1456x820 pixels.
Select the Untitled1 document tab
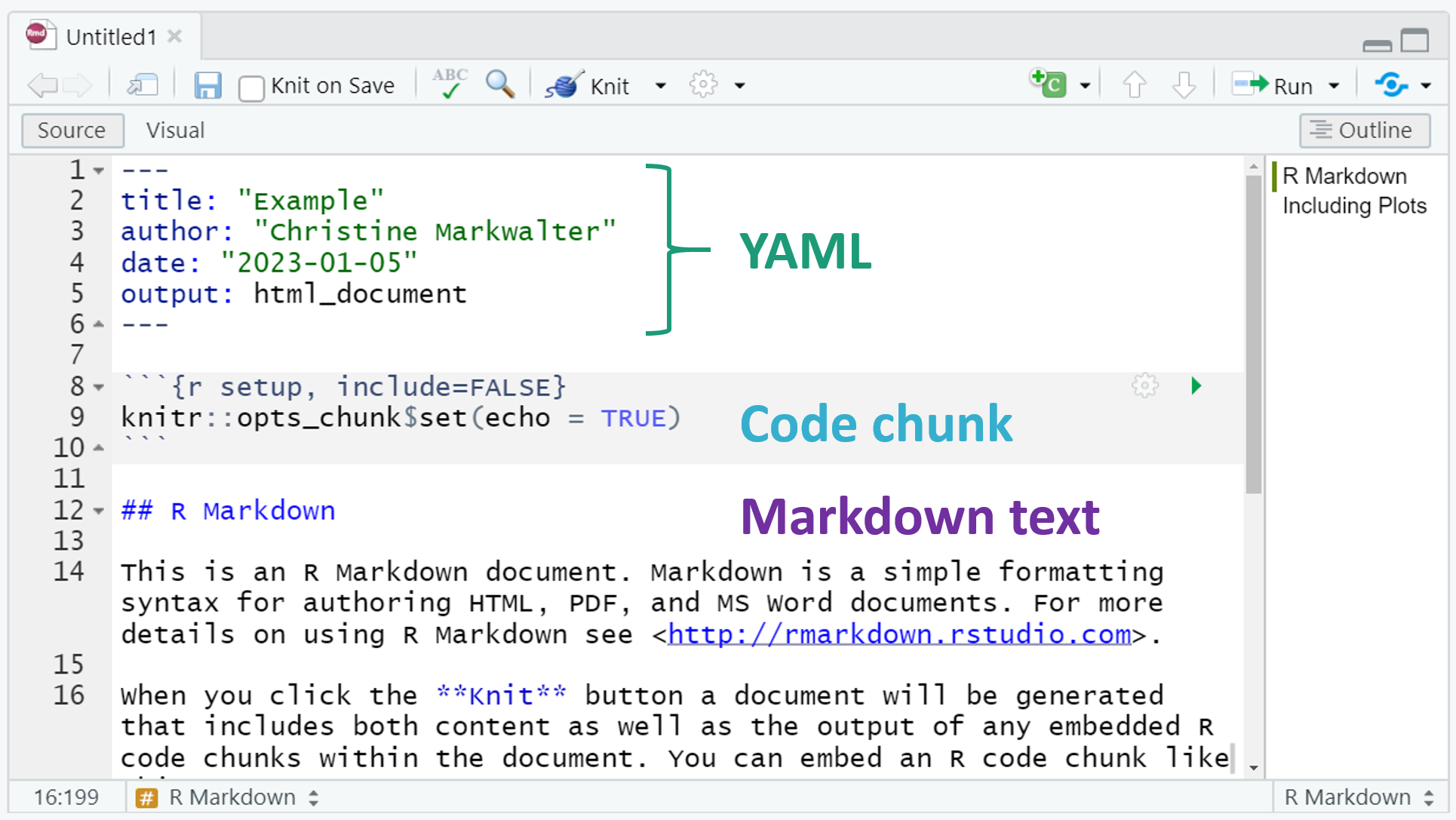pos(111,37)
